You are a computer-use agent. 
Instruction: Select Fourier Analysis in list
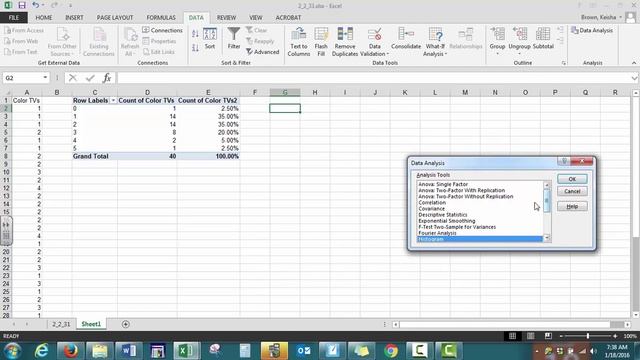pos(437,233)
